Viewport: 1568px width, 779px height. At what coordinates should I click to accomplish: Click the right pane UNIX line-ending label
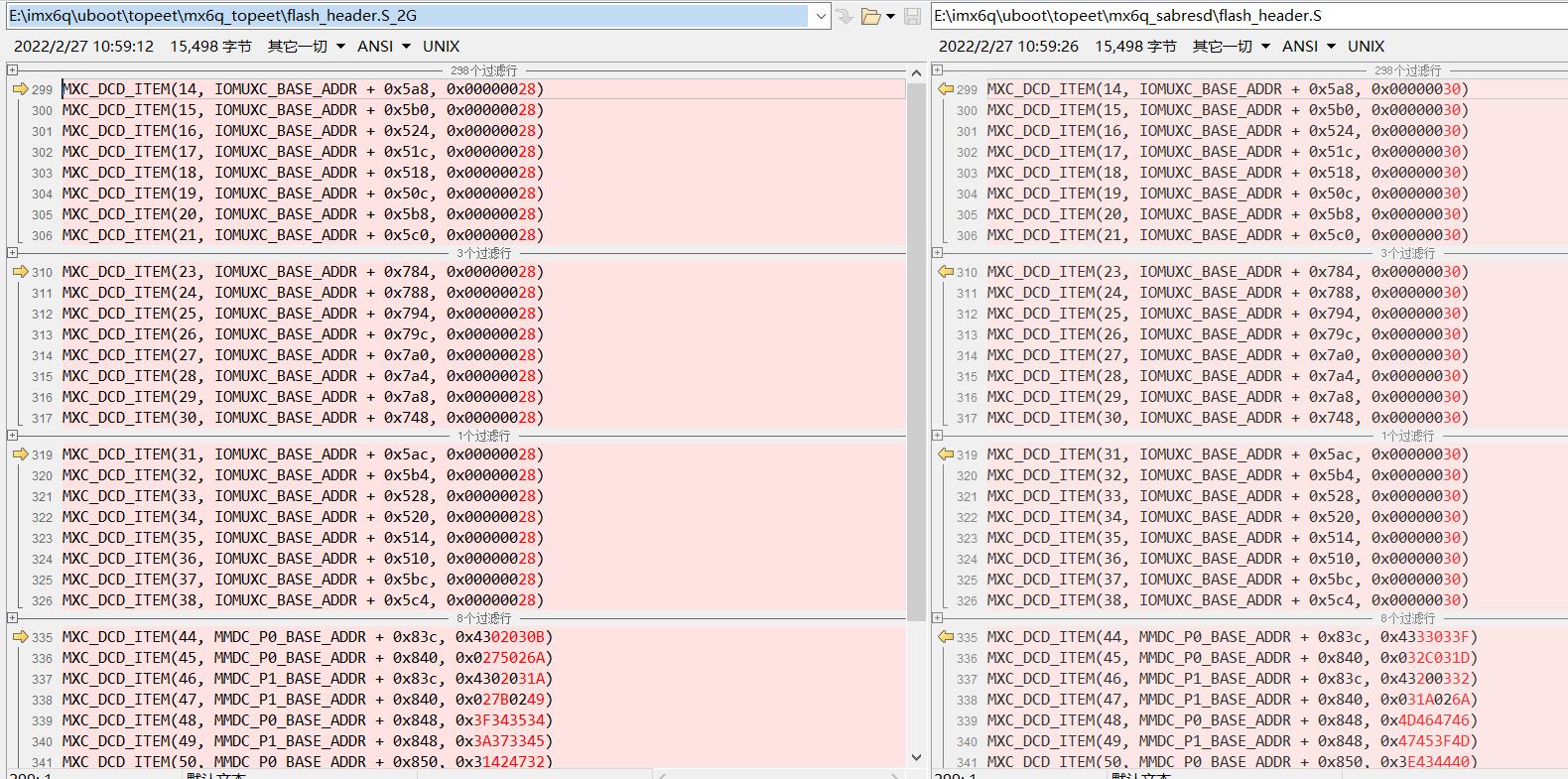click(1366, 47)
